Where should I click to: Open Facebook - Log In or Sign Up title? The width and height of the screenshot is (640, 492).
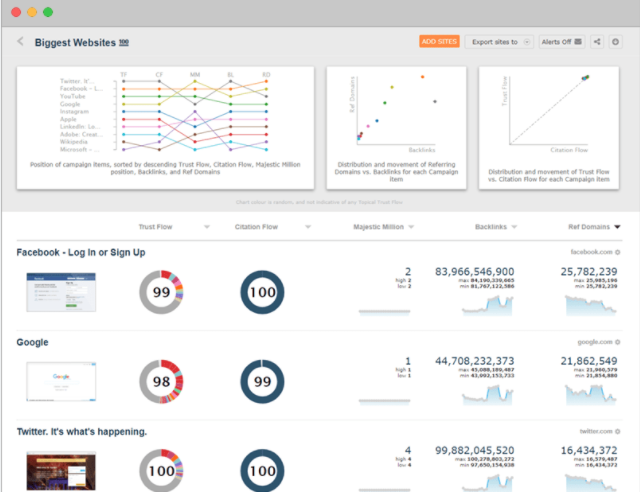(81, 253)
